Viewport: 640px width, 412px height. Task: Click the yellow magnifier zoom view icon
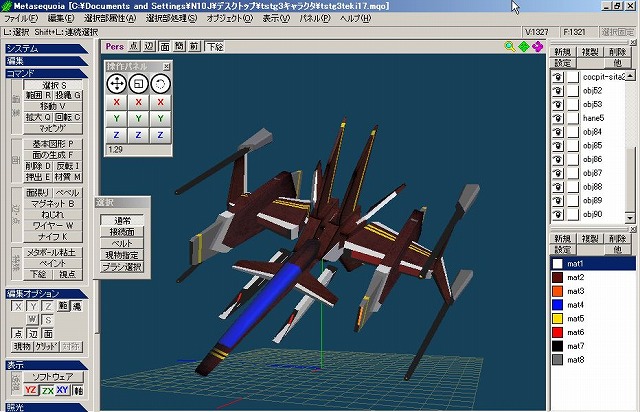(510, 47)
